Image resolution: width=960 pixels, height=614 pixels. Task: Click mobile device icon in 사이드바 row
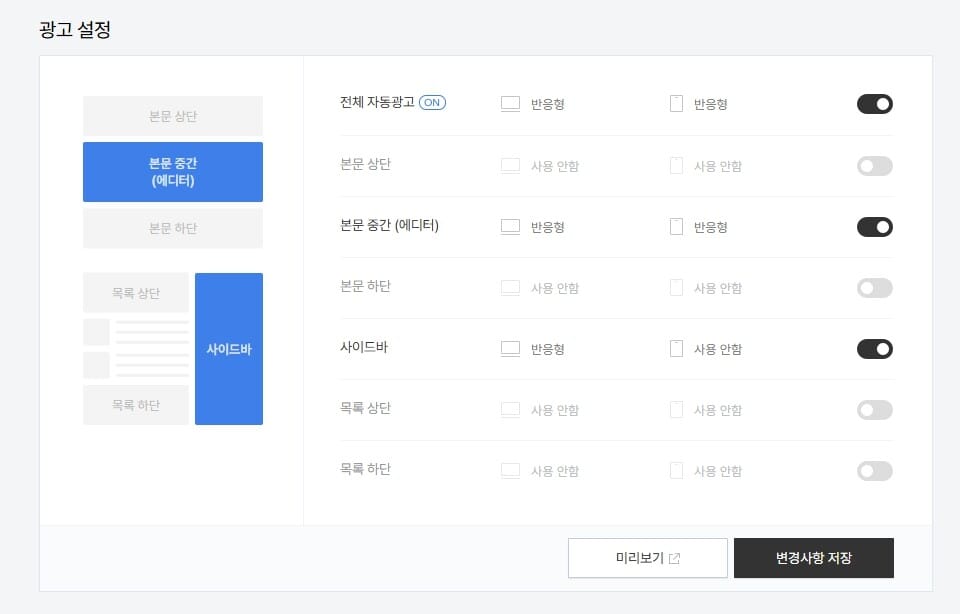(x=676, y=348)
